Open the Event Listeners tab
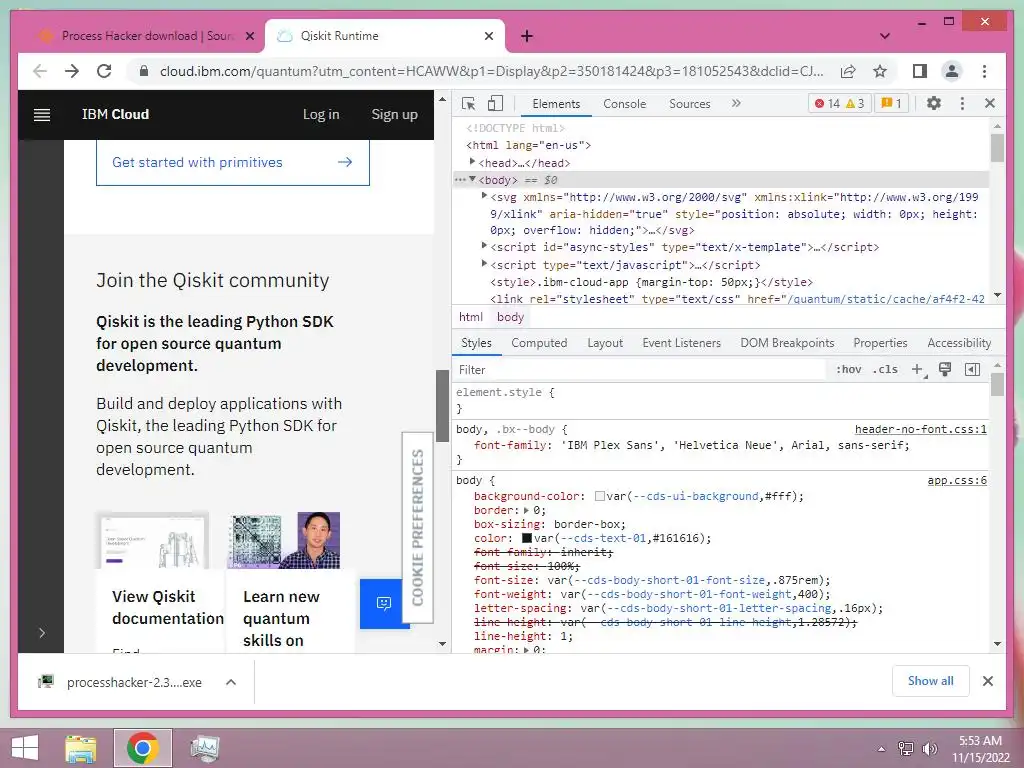1024x768 pixels. tap(681, 343)
